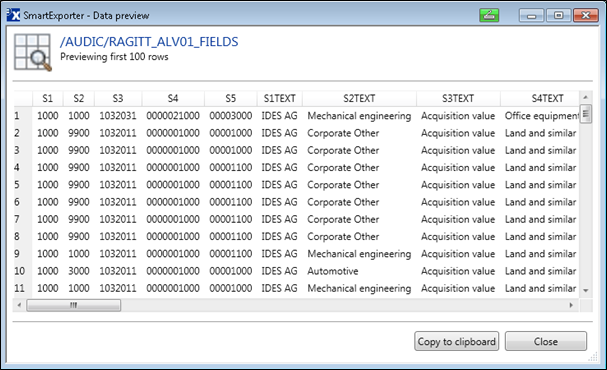Click Office equipment cell in row 1

pos(540,116)
